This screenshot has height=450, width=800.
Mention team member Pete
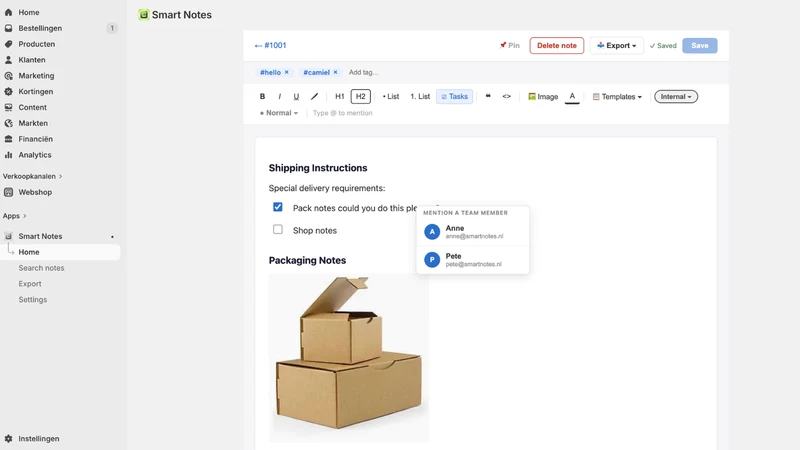472,260
